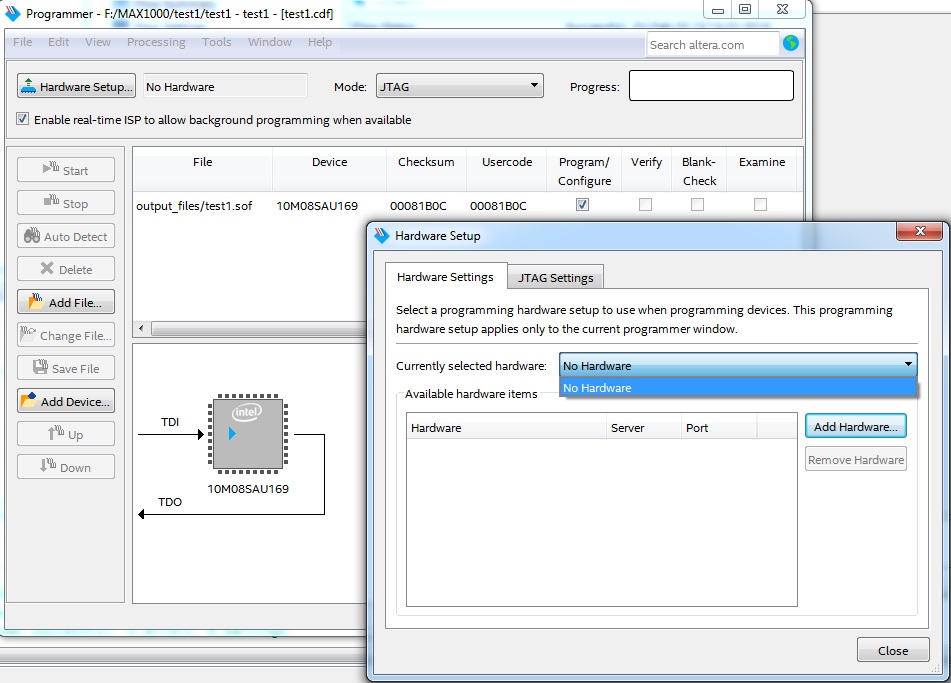Click the Hardware column header in dialog
This screenshot has width=951, height=683.
(506, 427)
